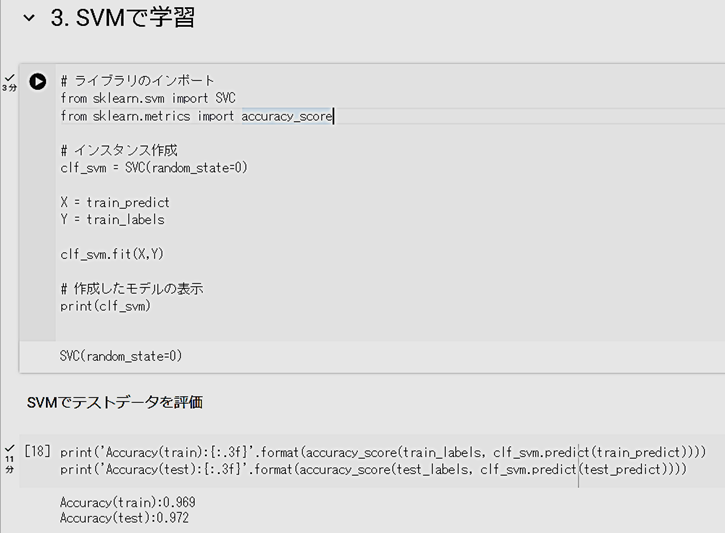Place cursor on accuracy_score in import line
Screen dimensions: 725x533
click(286, 116)
